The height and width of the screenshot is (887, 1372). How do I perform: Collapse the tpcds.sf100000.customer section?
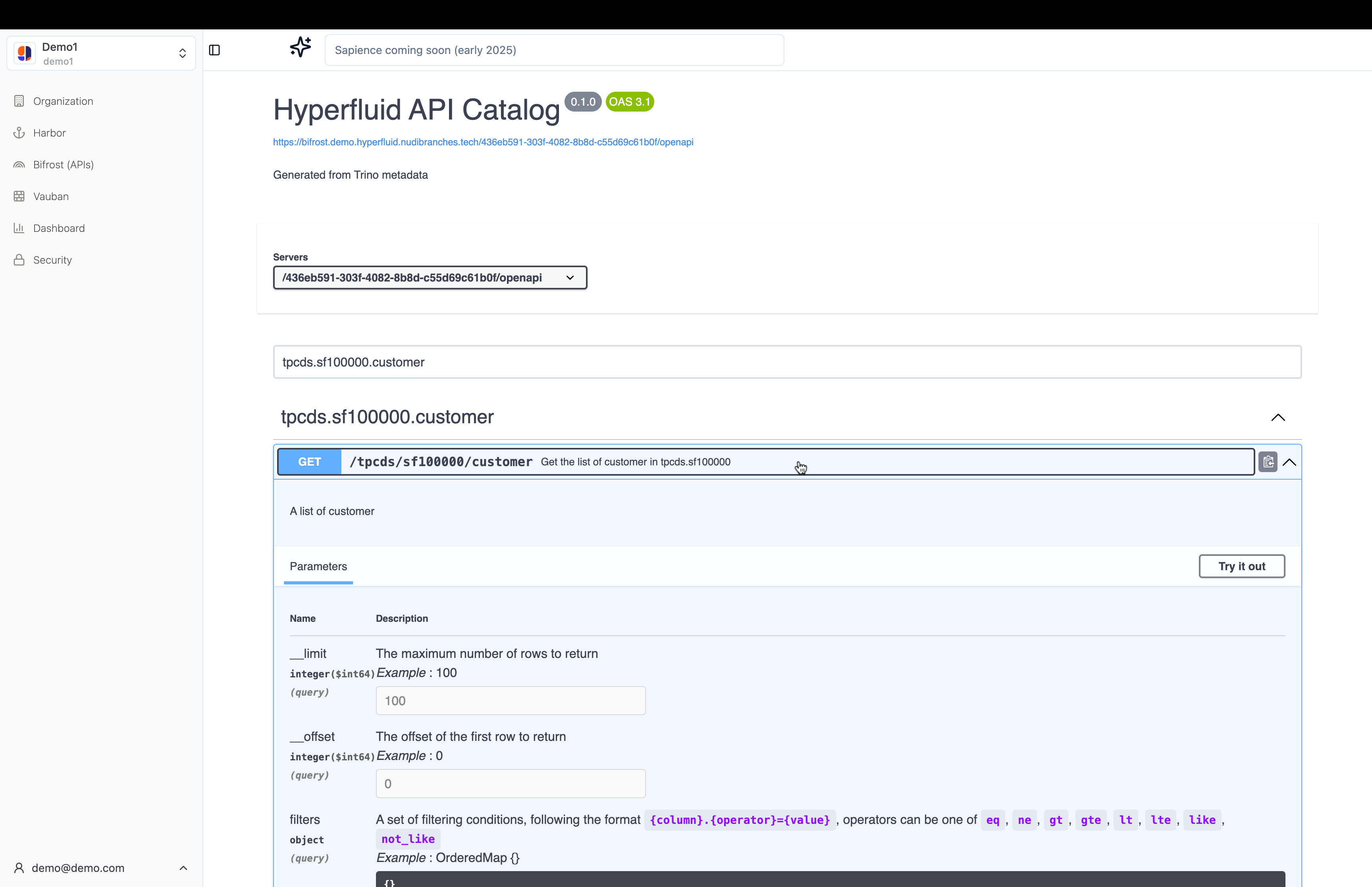pyautogui.click(x=1278, y=417)
